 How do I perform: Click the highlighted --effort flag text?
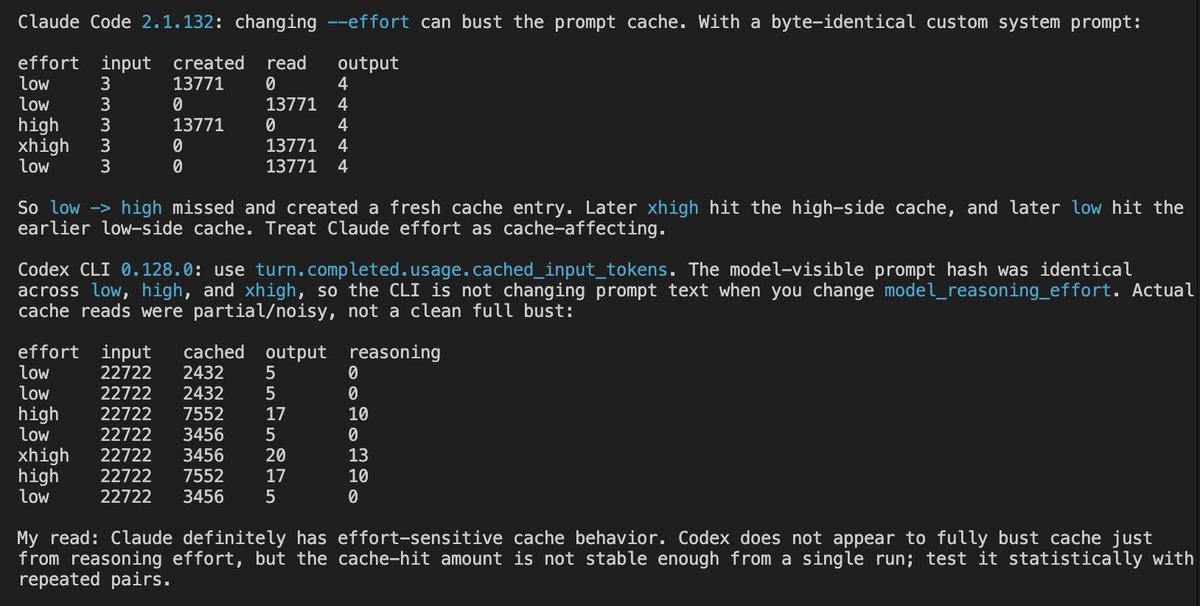(376, 21)
